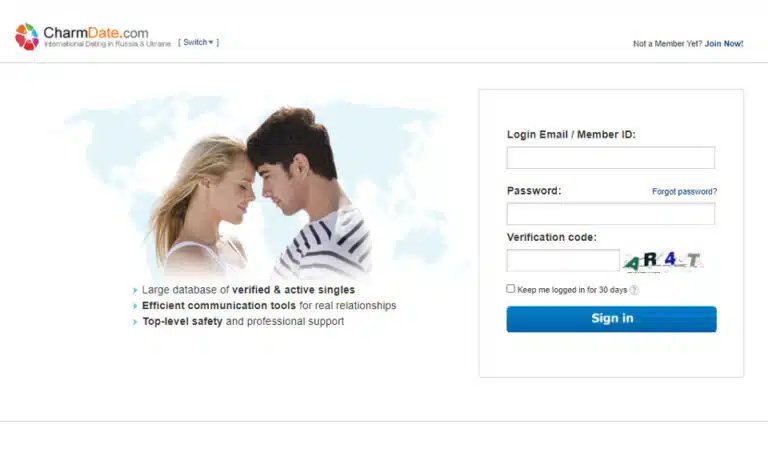Click the Keep me logged in for 30 days label
Image resolution: width=768 pixels, height=449 pixels.
[x=572, y=290]
